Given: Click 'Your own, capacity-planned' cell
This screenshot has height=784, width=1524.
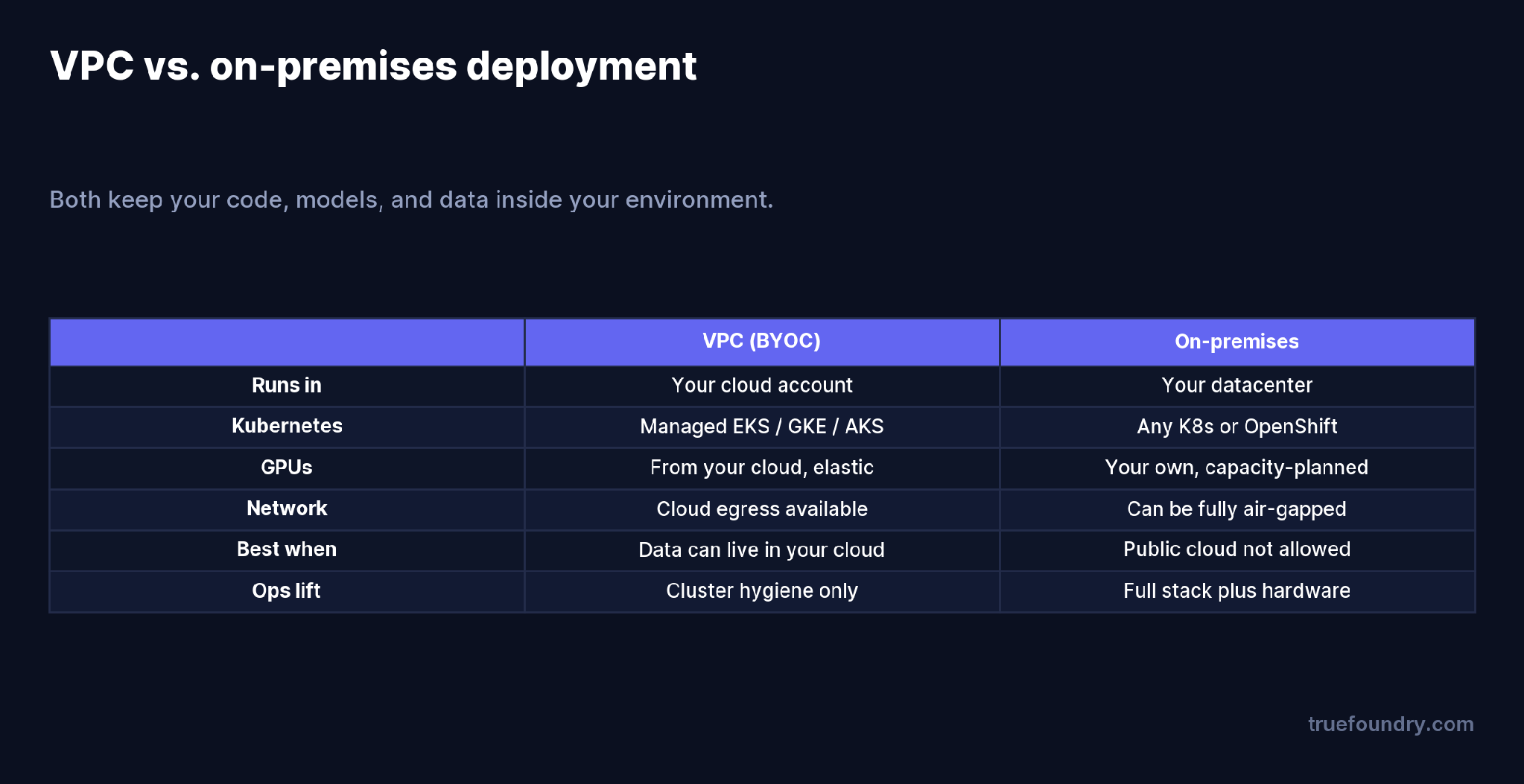Looking at the screenshot, I should [1237, 468].
